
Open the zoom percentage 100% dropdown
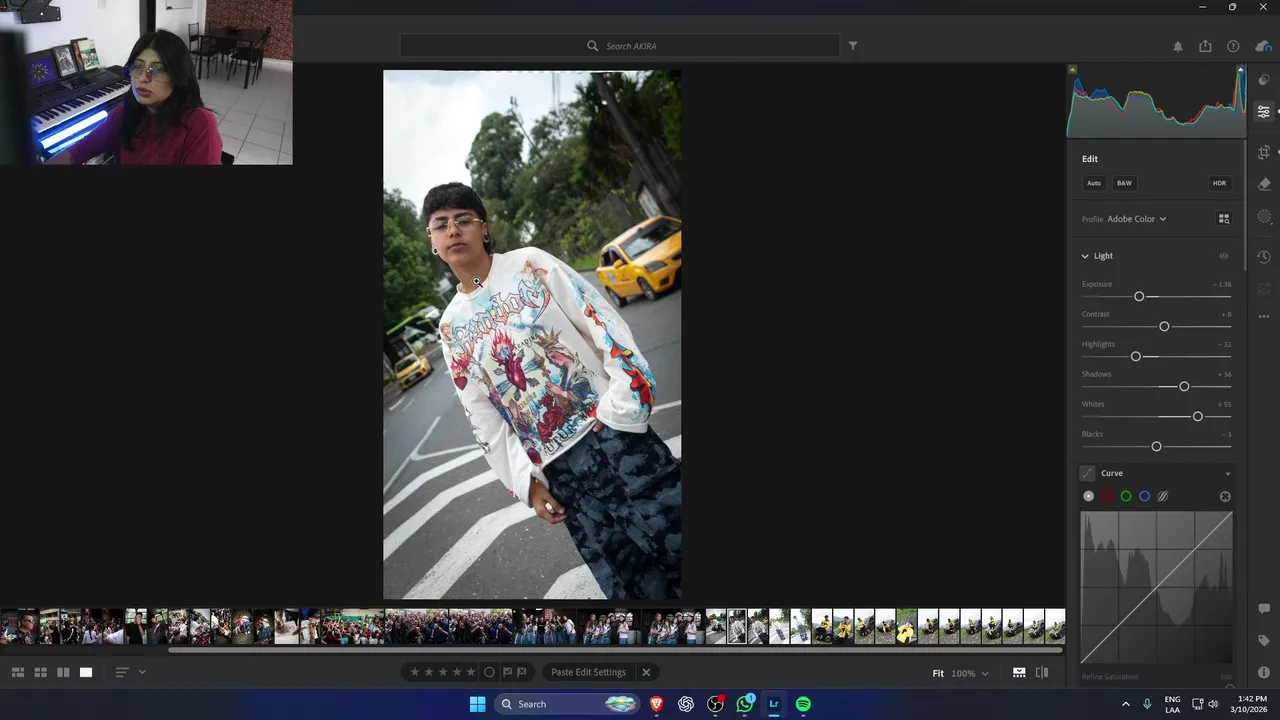tap(969, 673)
